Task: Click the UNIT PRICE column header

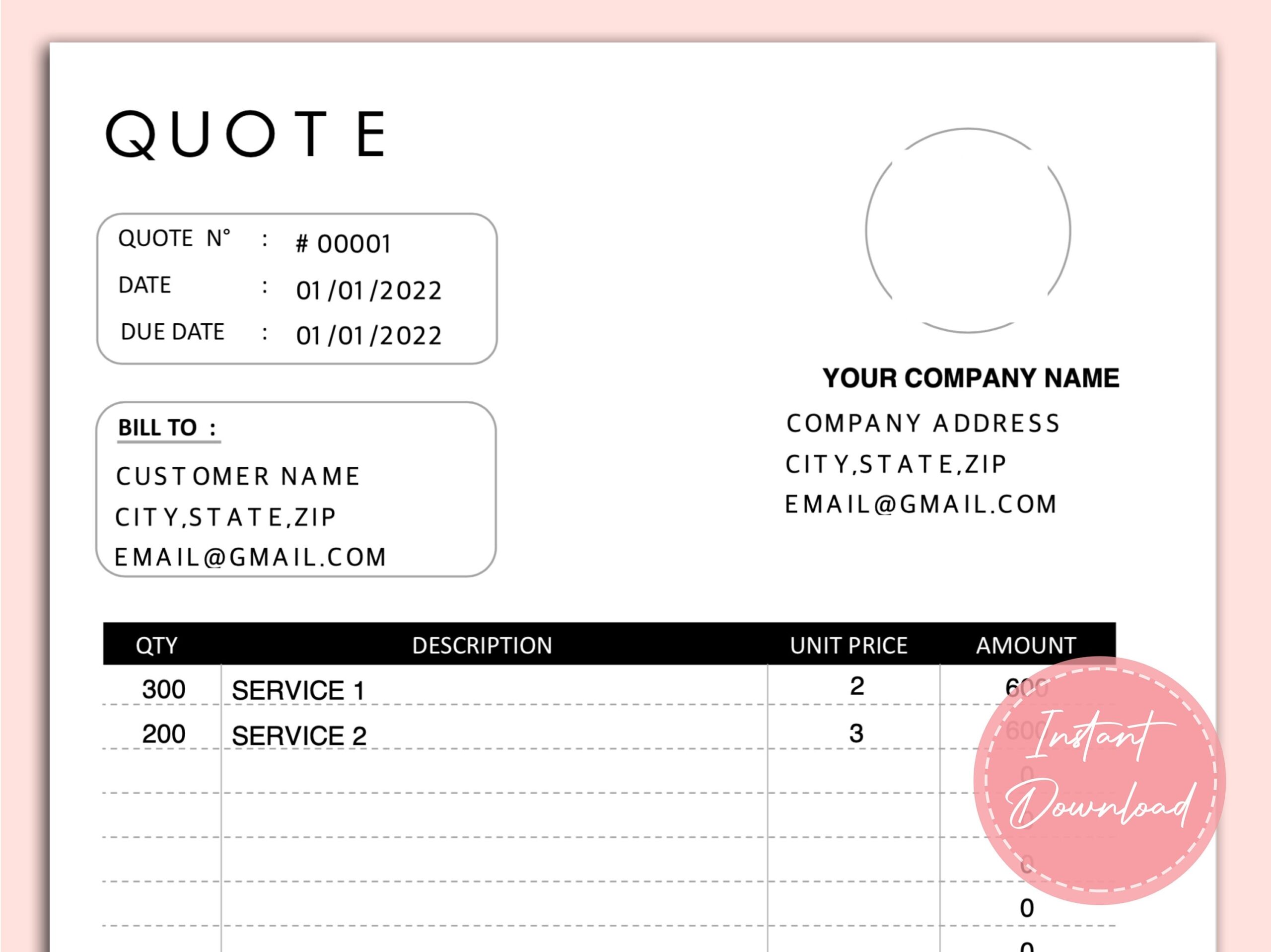Action: coord(848,645)
